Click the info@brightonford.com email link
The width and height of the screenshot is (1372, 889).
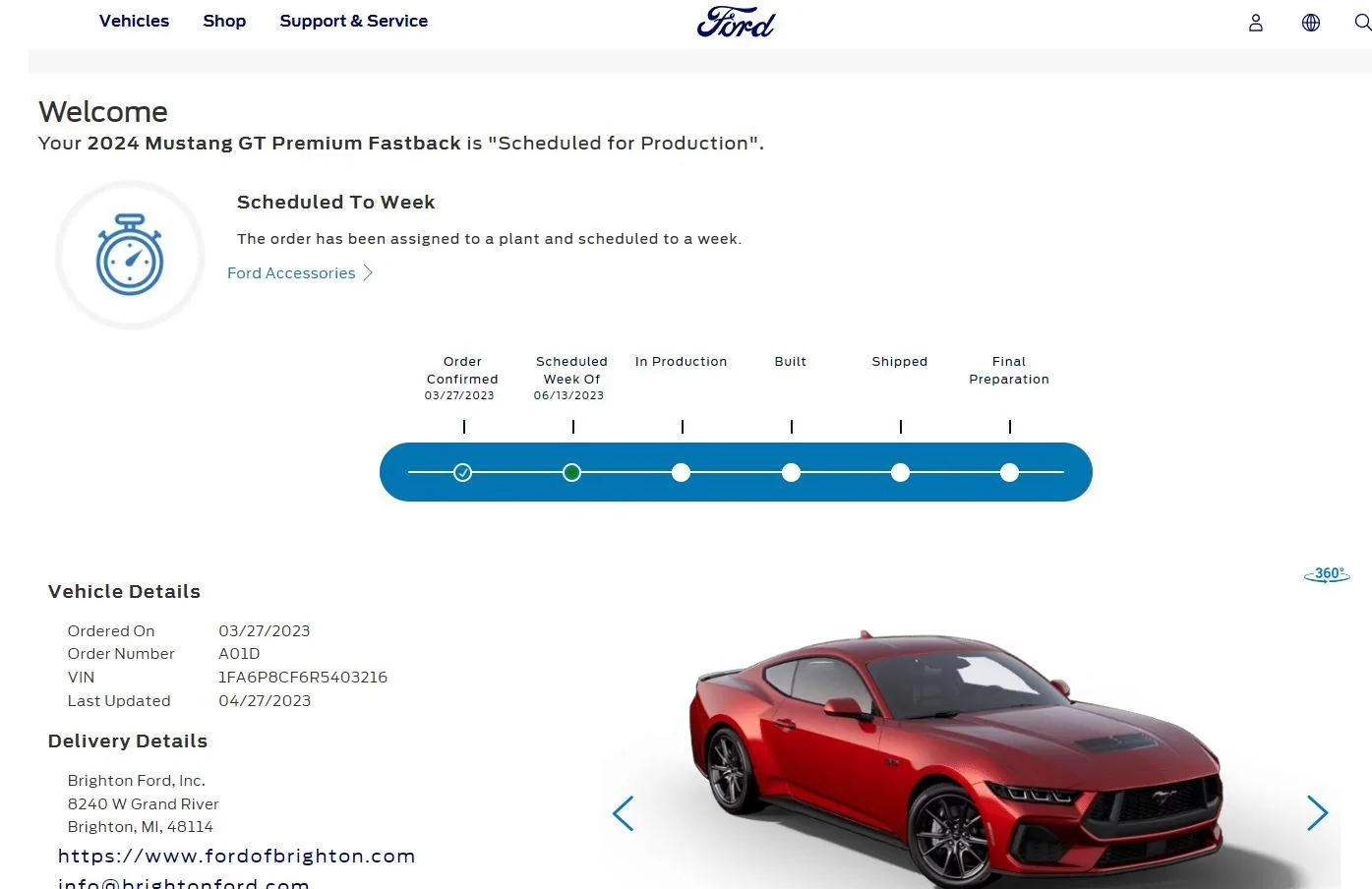(x=183, y=883)
